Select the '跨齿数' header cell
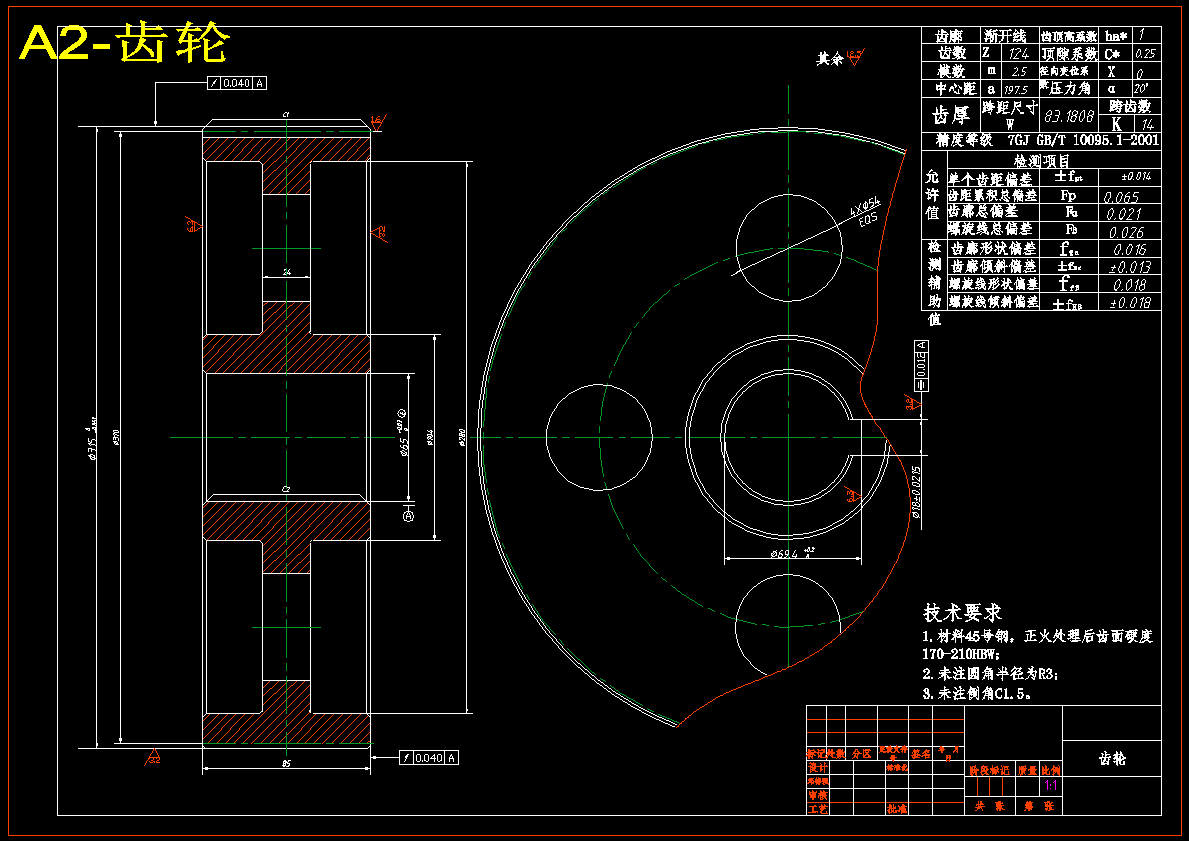 [1130, 106]
